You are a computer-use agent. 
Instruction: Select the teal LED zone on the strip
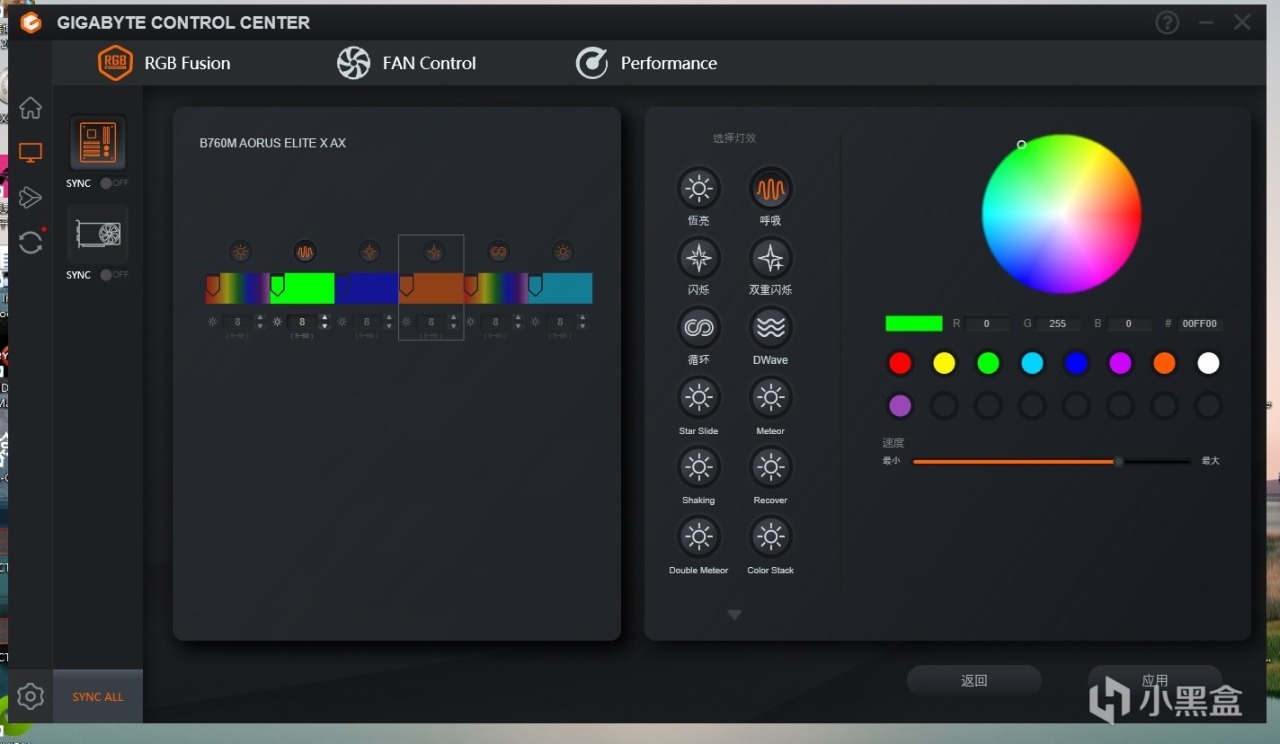pos(560,288)
